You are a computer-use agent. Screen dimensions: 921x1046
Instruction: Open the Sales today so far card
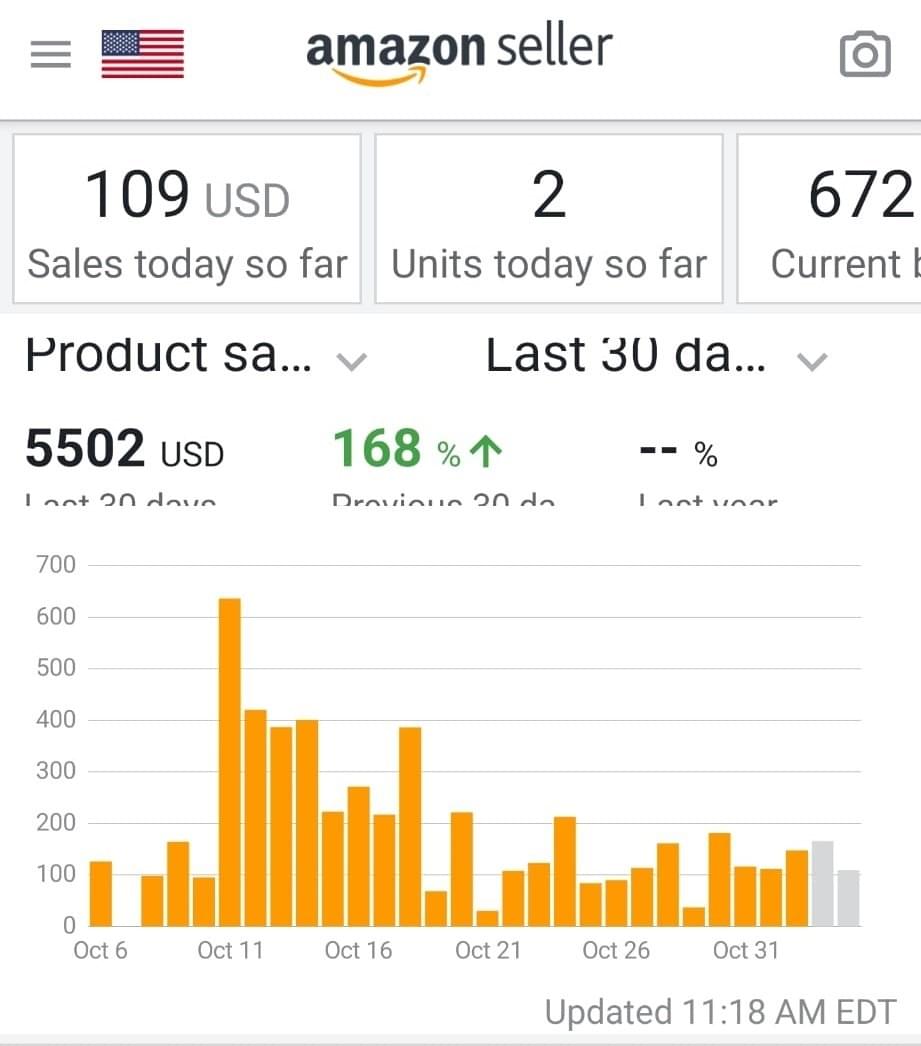click(x=187, y=219)
